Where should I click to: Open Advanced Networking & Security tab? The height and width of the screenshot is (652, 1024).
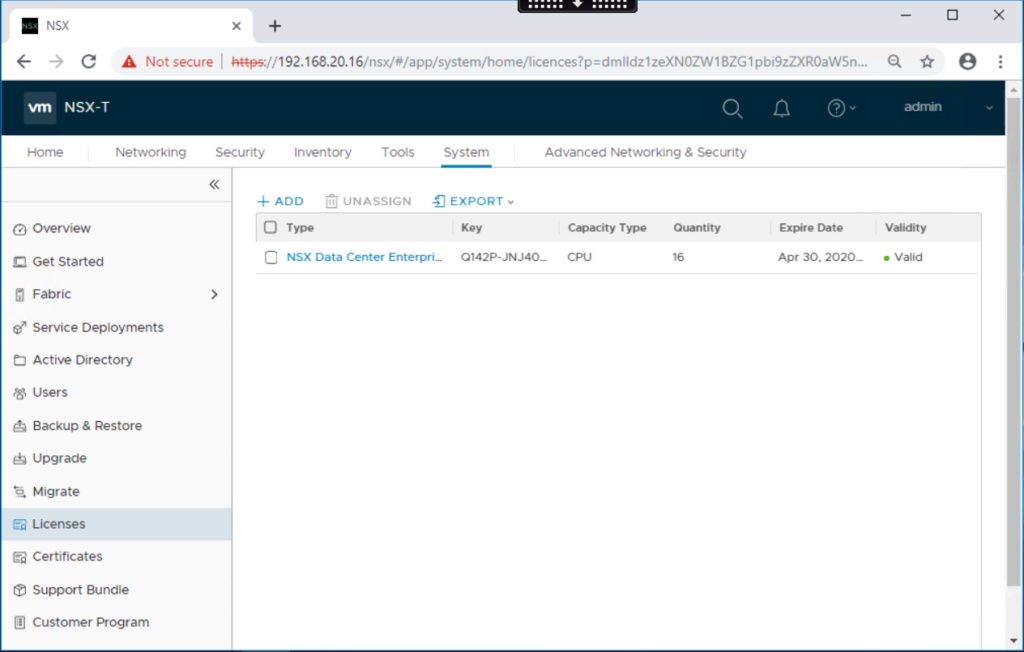pyautogui.click(x=645, y=152)
